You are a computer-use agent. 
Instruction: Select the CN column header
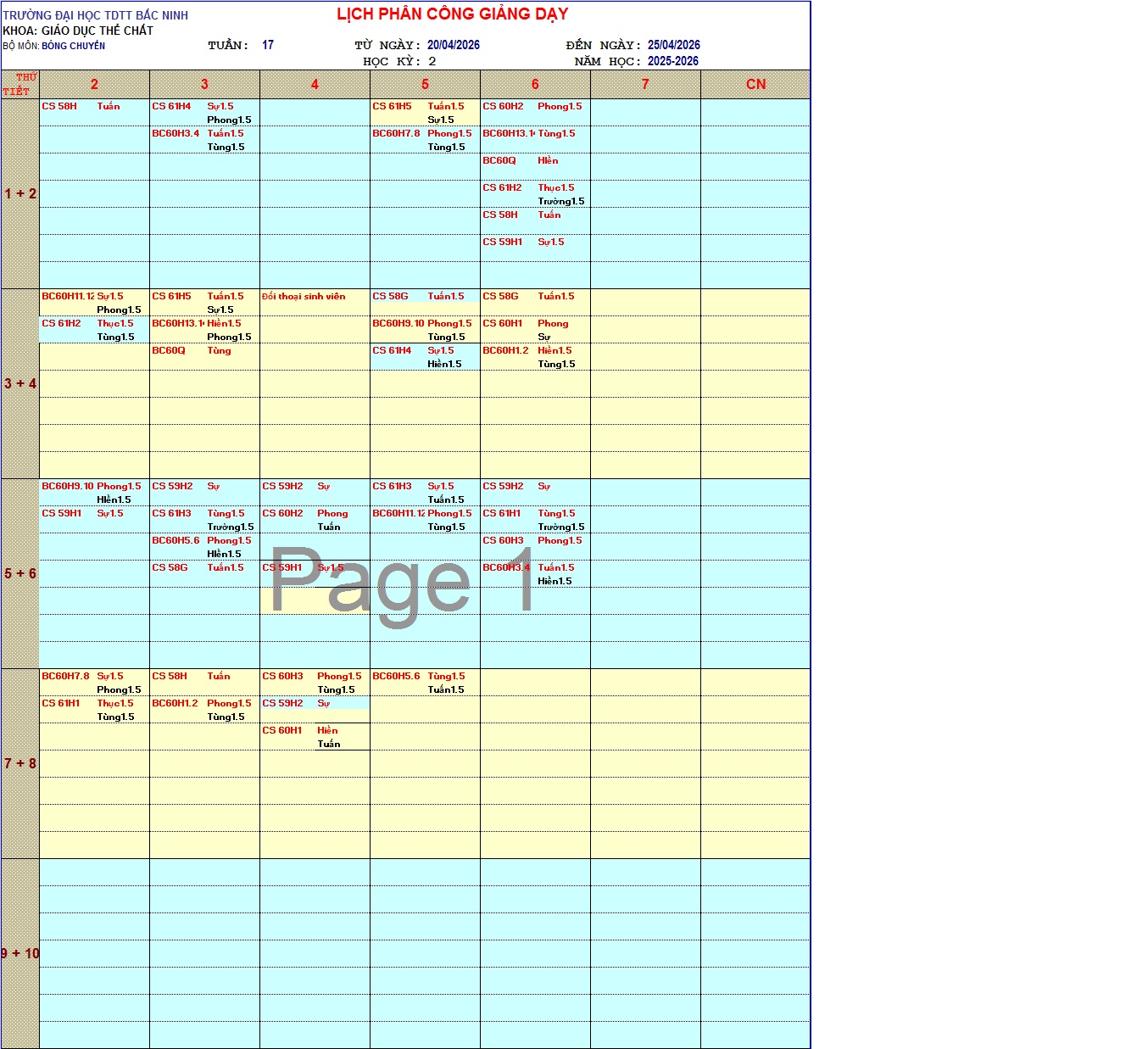click(755, 84)
